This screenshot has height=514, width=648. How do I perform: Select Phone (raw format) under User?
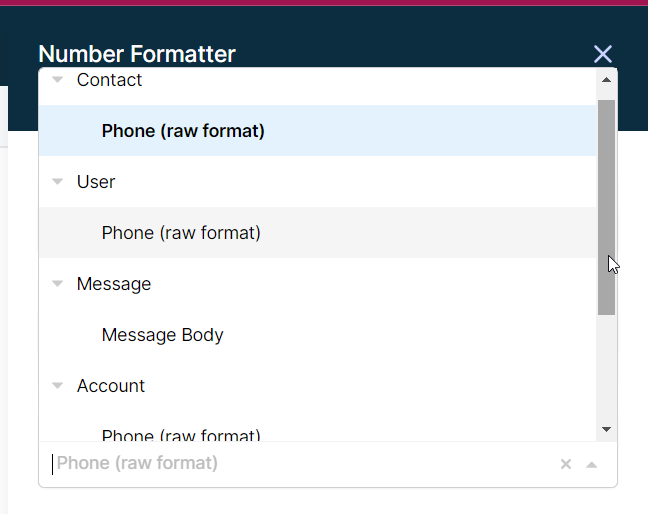(x=317, y=233)
